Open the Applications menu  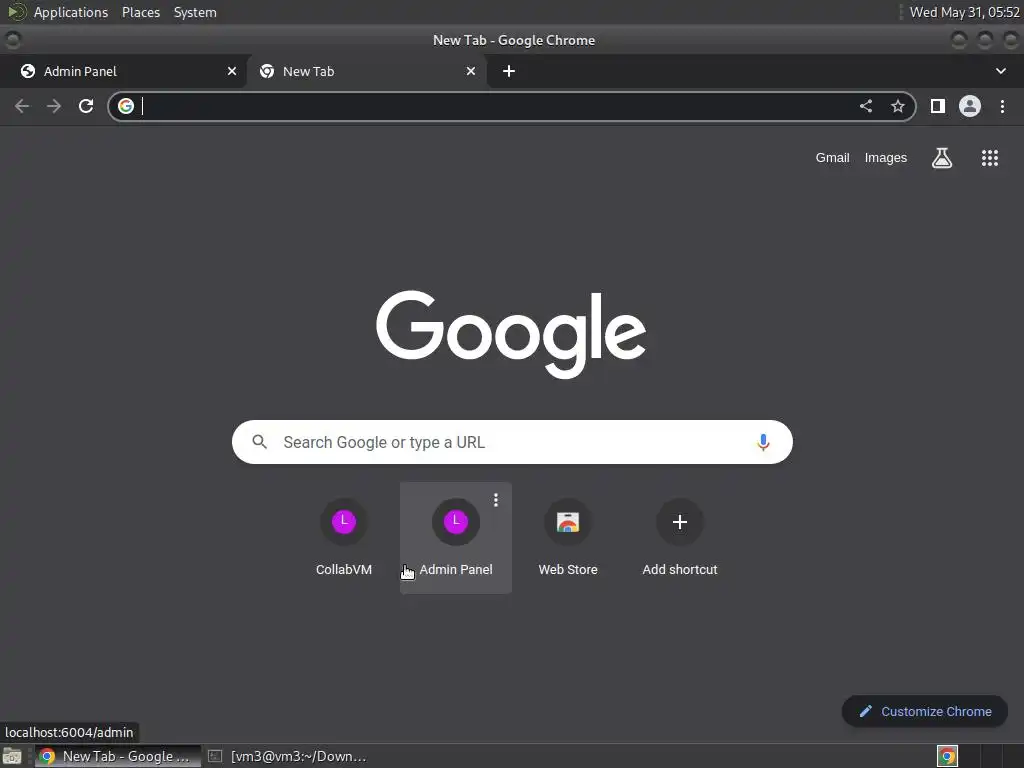pyautogui.click(x=71, y=12)
